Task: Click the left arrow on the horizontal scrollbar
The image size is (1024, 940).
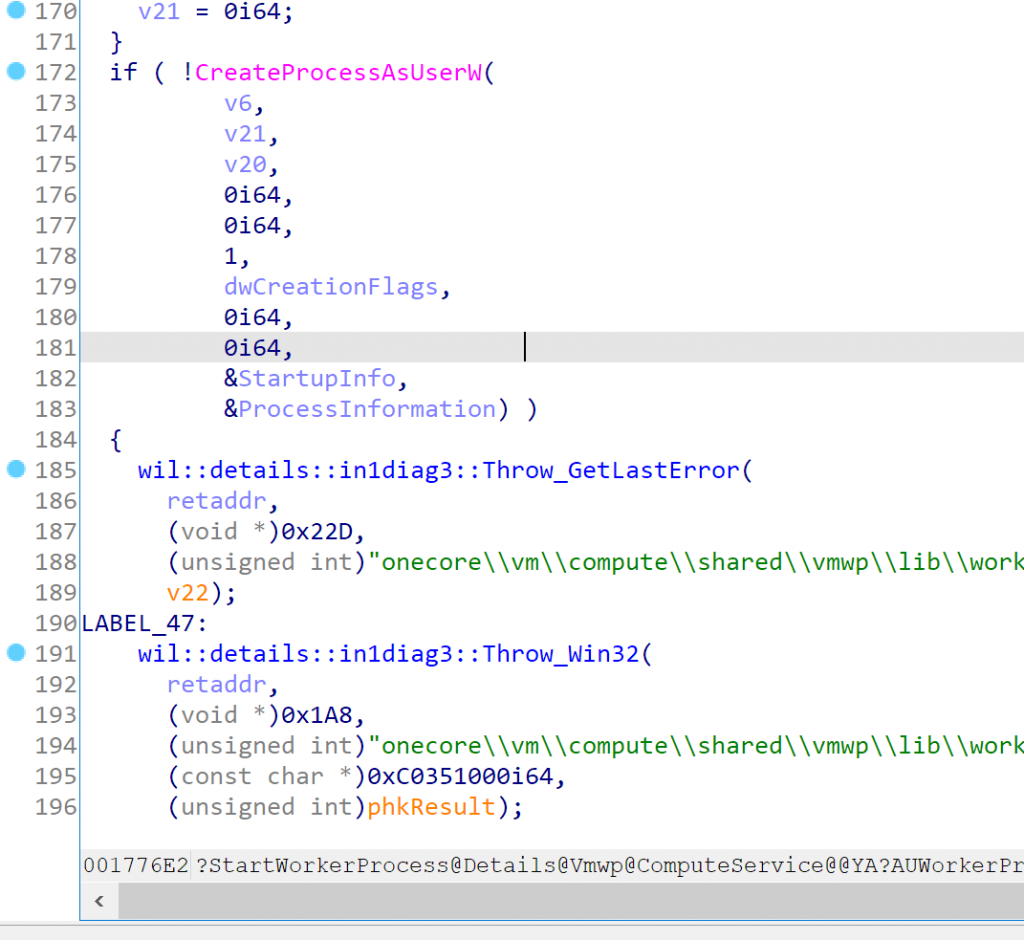Action: pos(98,901)
